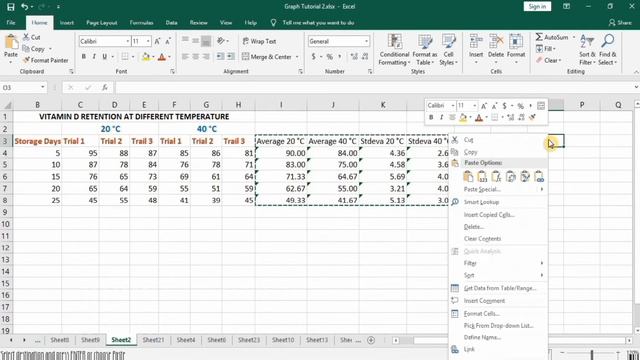Click the Cut scissors icon in ribbon
640x360 pixels.
coord(27,37)
